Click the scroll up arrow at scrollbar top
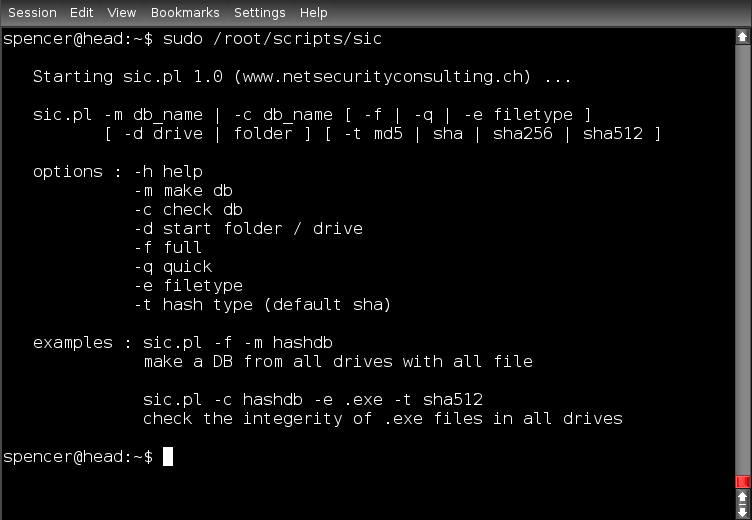 [x=743, y=37]
